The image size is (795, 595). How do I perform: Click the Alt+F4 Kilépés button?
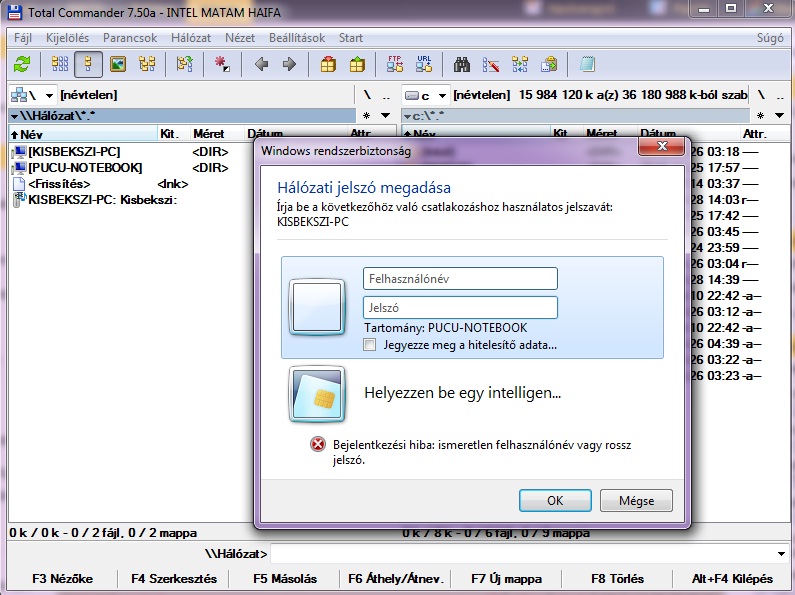732,579
